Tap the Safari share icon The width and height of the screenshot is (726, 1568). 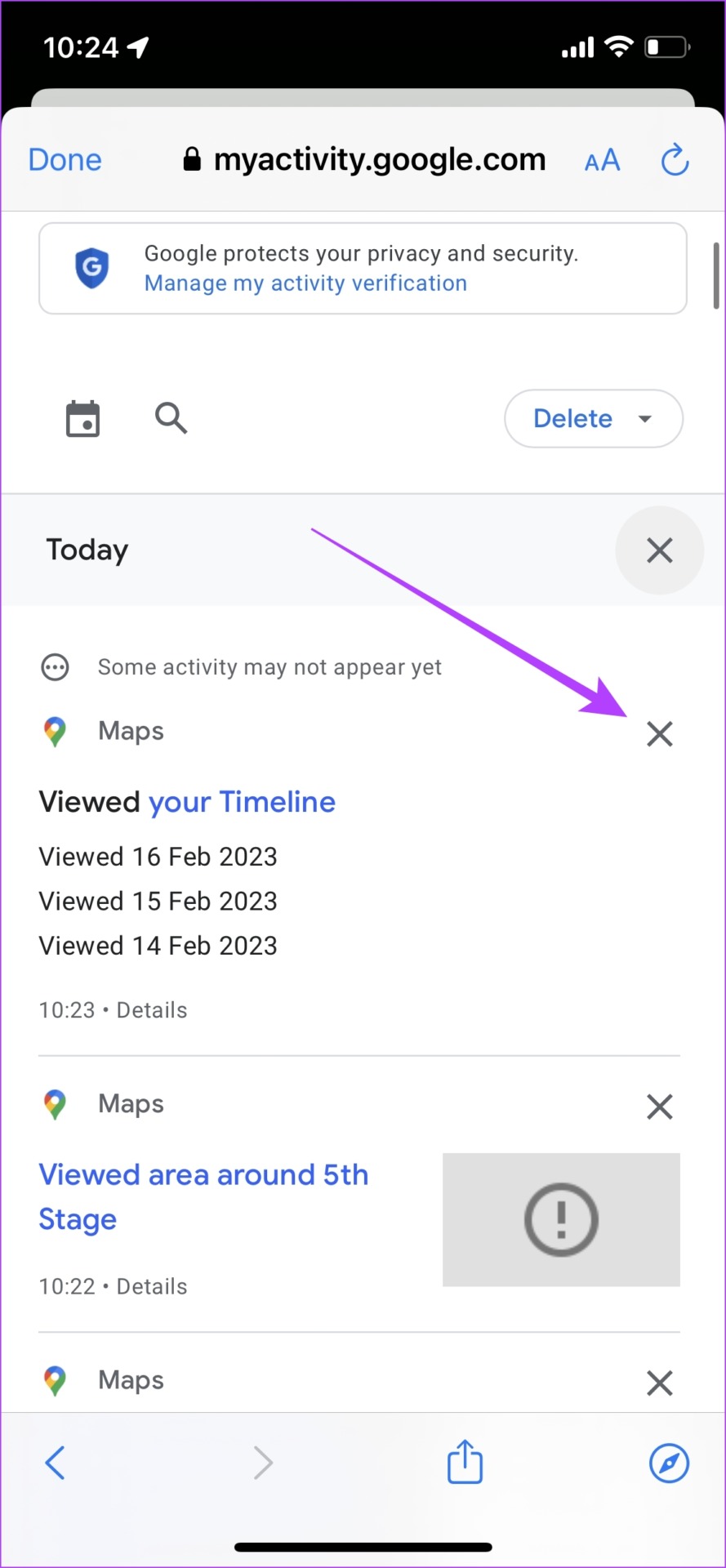tap(465, 1462)
